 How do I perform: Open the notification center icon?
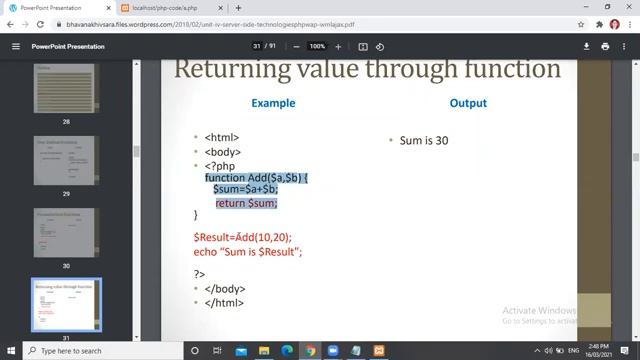[x=624, y=351]
